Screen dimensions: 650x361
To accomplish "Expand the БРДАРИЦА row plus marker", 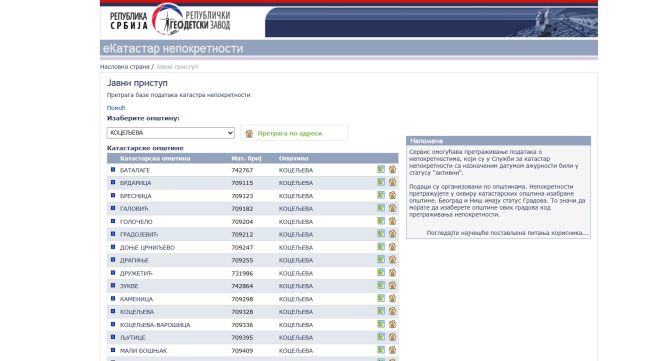I will coord(113,182).
